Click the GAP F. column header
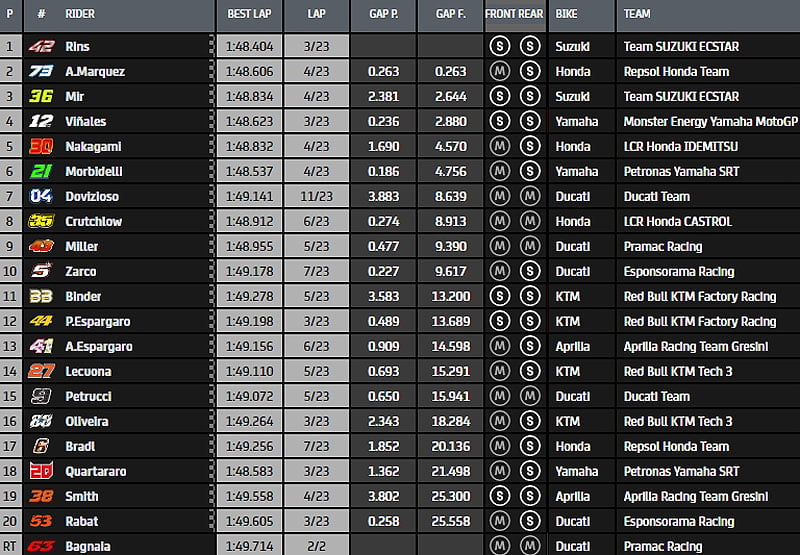Viewport: 800px width, 555px height. [x=451, y=14]
